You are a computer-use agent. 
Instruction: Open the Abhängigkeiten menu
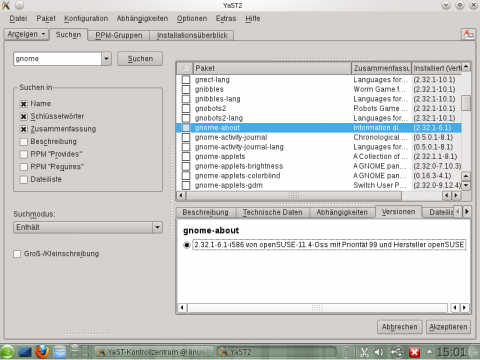pos(142,19)
